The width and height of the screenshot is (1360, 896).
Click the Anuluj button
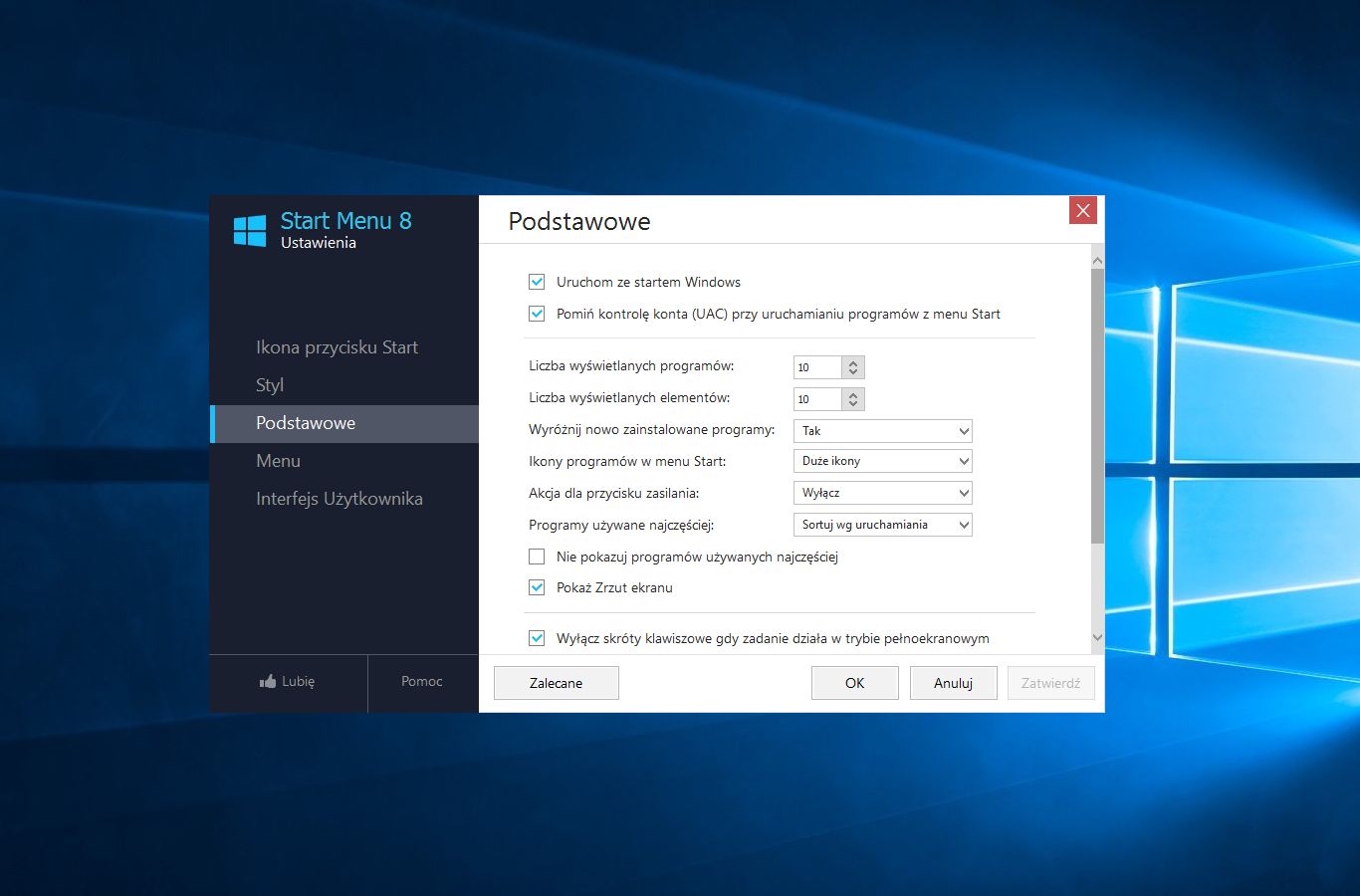(x=954, y=683)
